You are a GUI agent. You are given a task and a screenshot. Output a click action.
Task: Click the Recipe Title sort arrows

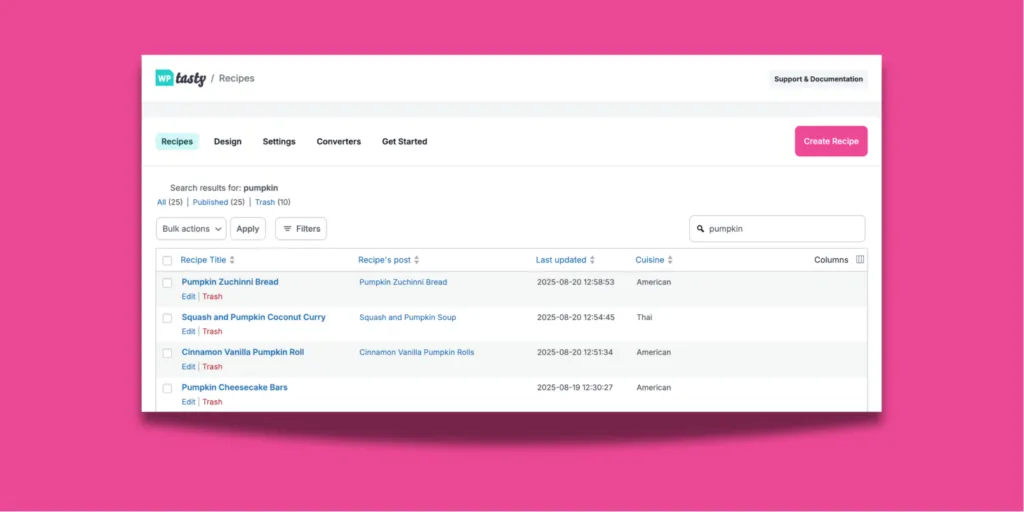(x=232, y=260)
